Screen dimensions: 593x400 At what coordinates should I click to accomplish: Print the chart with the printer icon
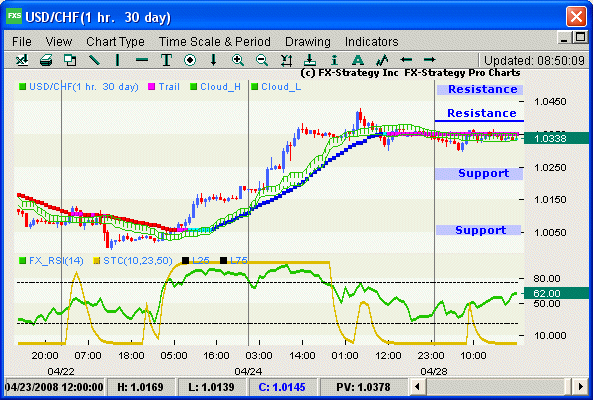click(x=46, y=60)
